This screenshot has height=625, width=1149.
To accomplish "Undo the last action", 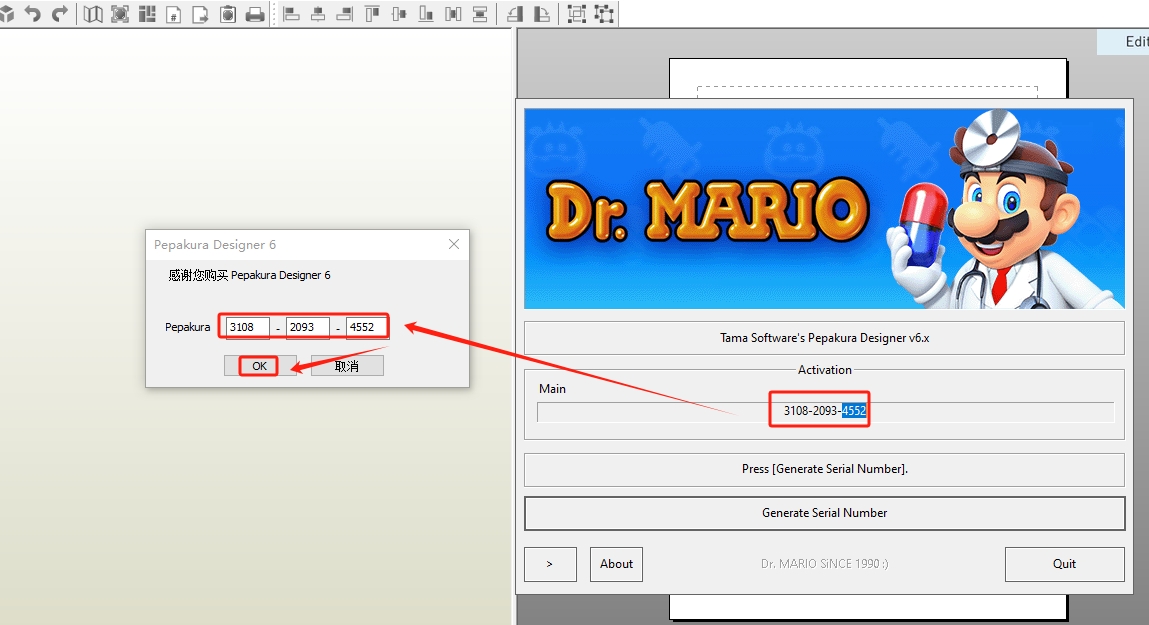I will click(33, 13).
